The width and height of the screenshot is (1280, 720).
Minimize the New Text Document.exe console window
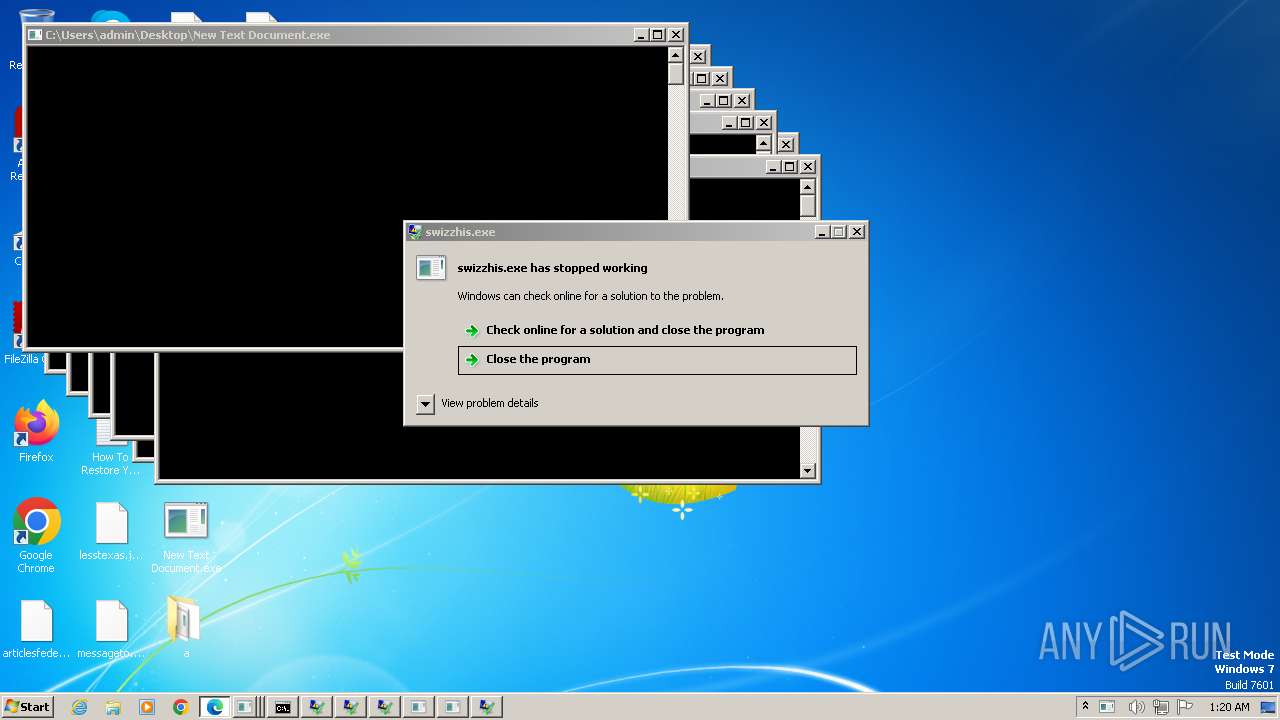point(641,35)
